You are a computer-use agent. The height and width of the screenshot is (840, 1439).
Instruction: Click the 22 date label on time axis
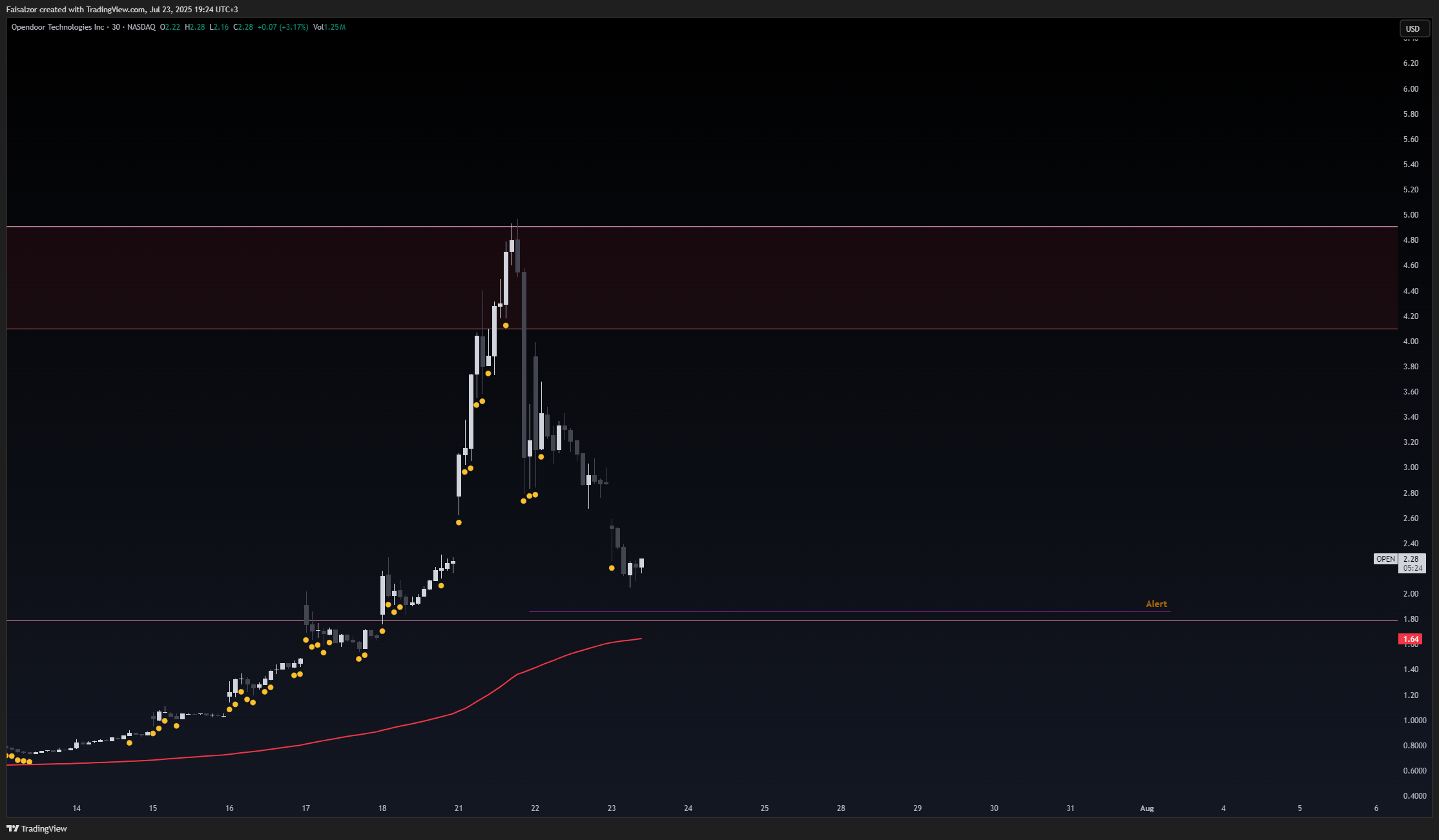(535, 808)
